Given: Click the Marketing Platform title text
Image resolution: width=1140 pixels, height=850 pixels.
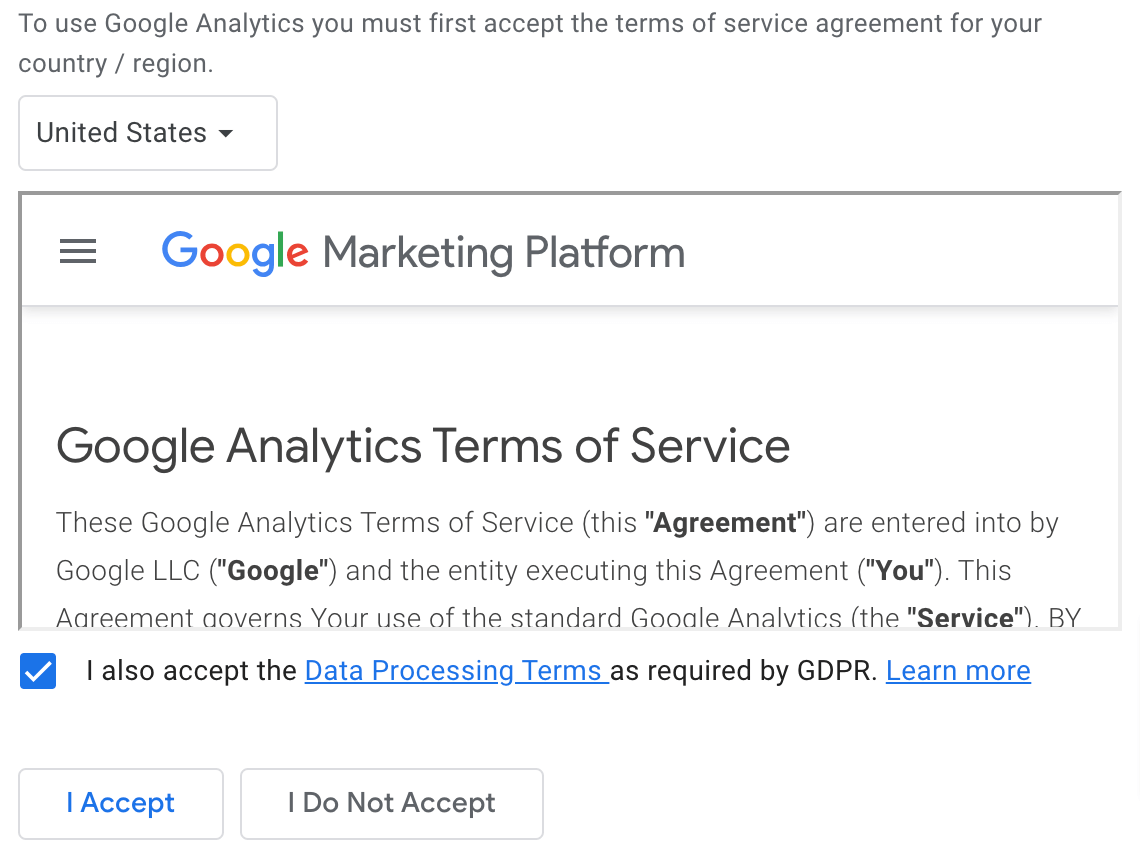Looking at the screenshot, I should click(x=504, y=253).
